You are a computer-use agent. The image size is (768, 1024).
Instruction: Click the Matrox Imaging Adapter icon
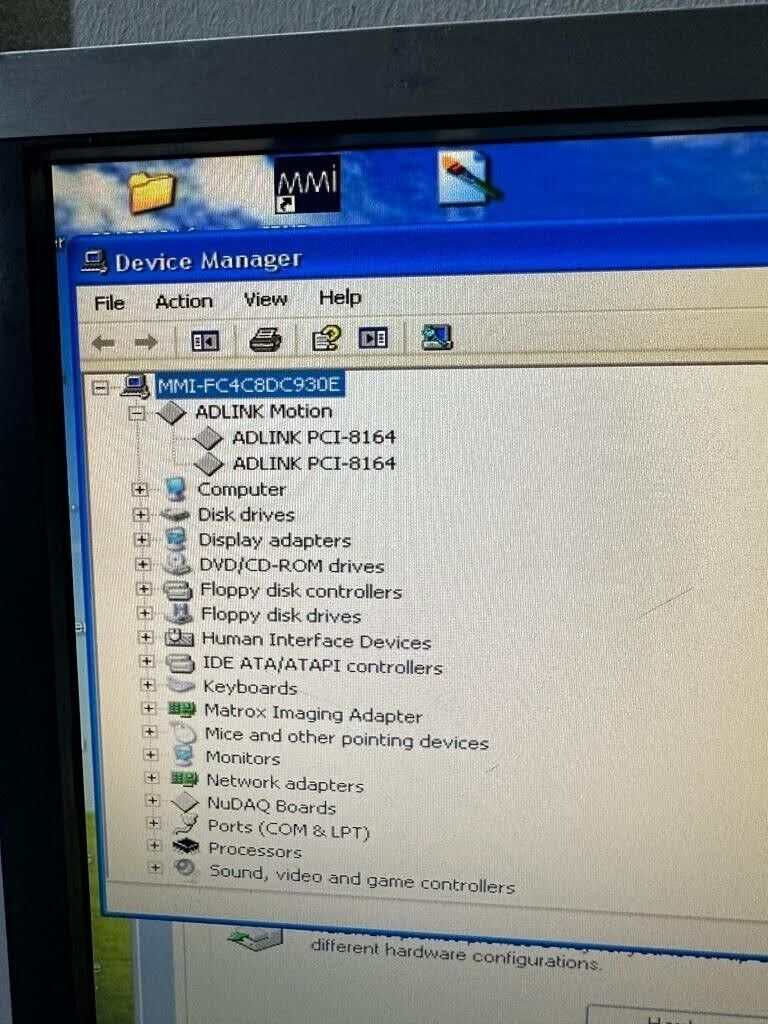(x=182, y=709)
